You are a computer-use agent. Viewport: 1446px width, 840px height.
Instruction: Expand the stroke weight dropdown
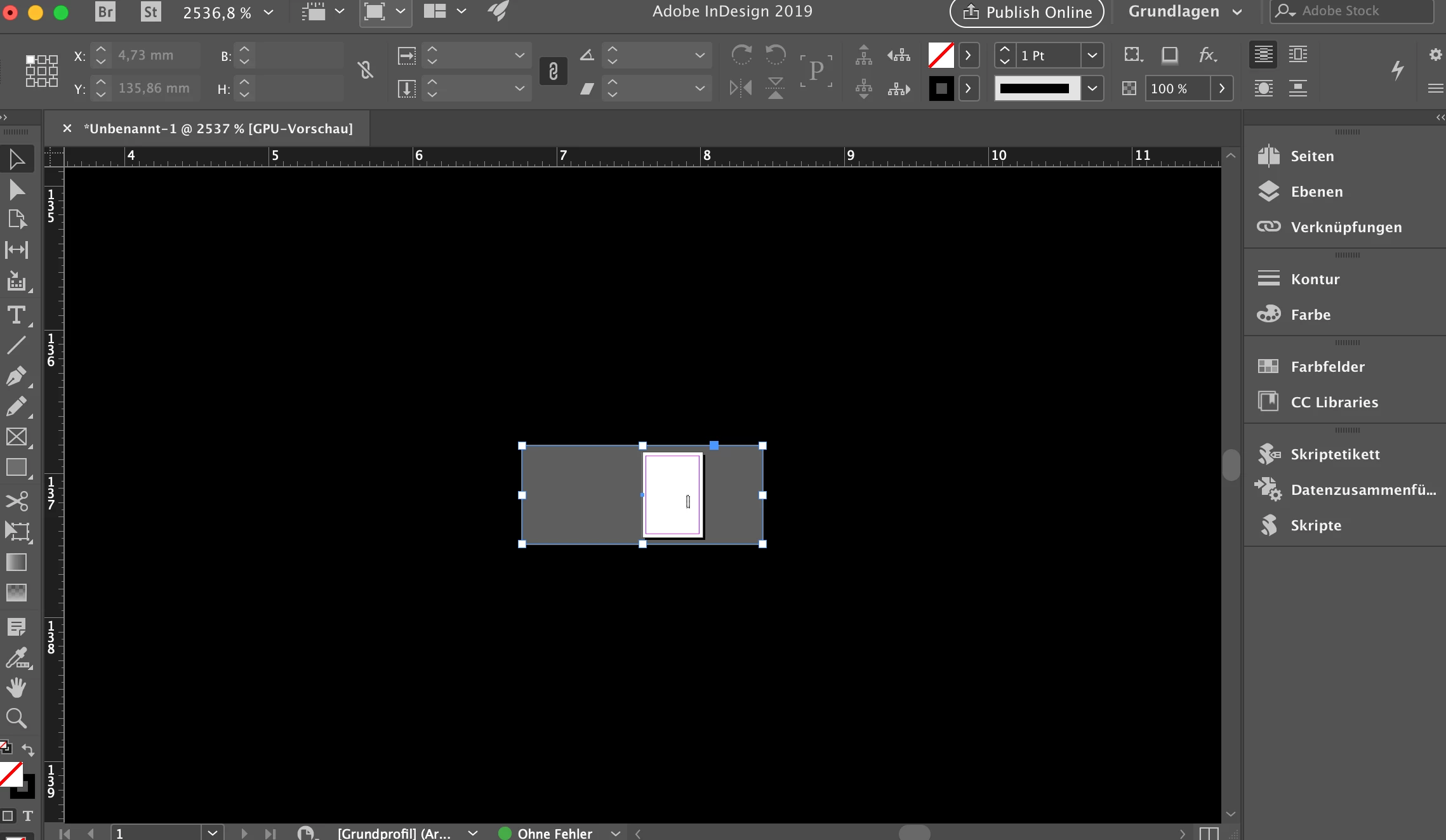(x=1092, y=56)
